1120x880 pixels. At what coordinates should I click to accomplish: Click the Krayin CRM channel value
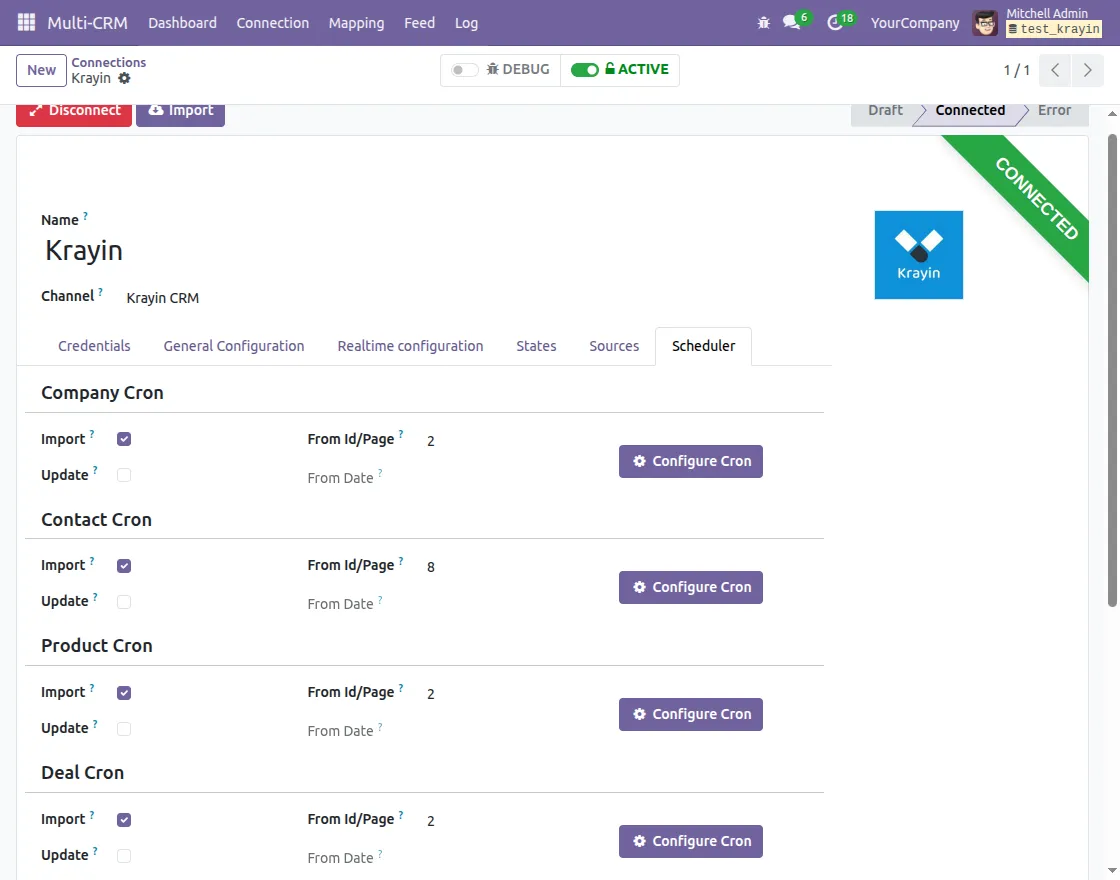pyautogui.click(x=163, y=298)
